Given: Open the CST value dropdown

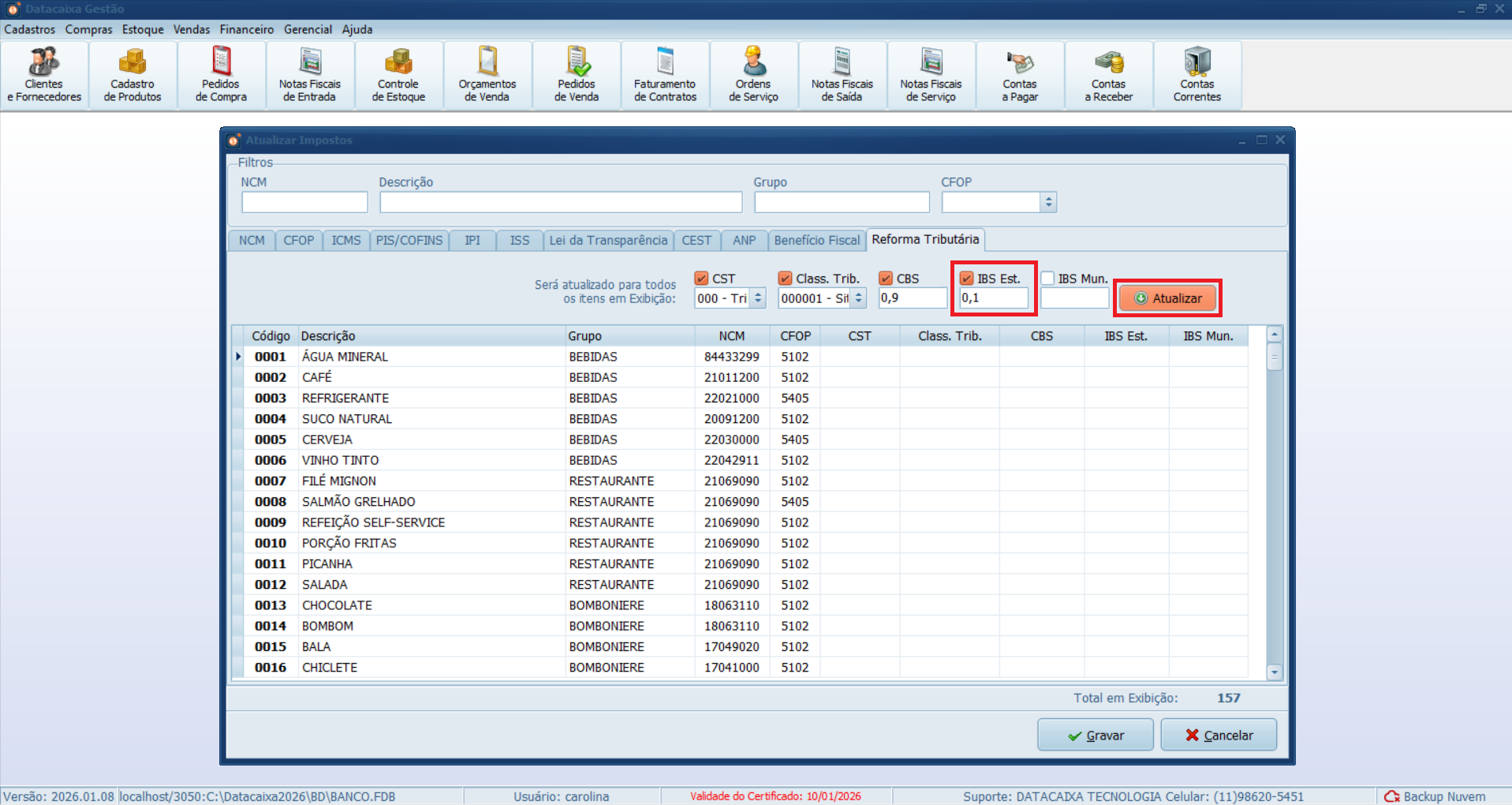Looking at the screenshot, I should pos(758,298).
